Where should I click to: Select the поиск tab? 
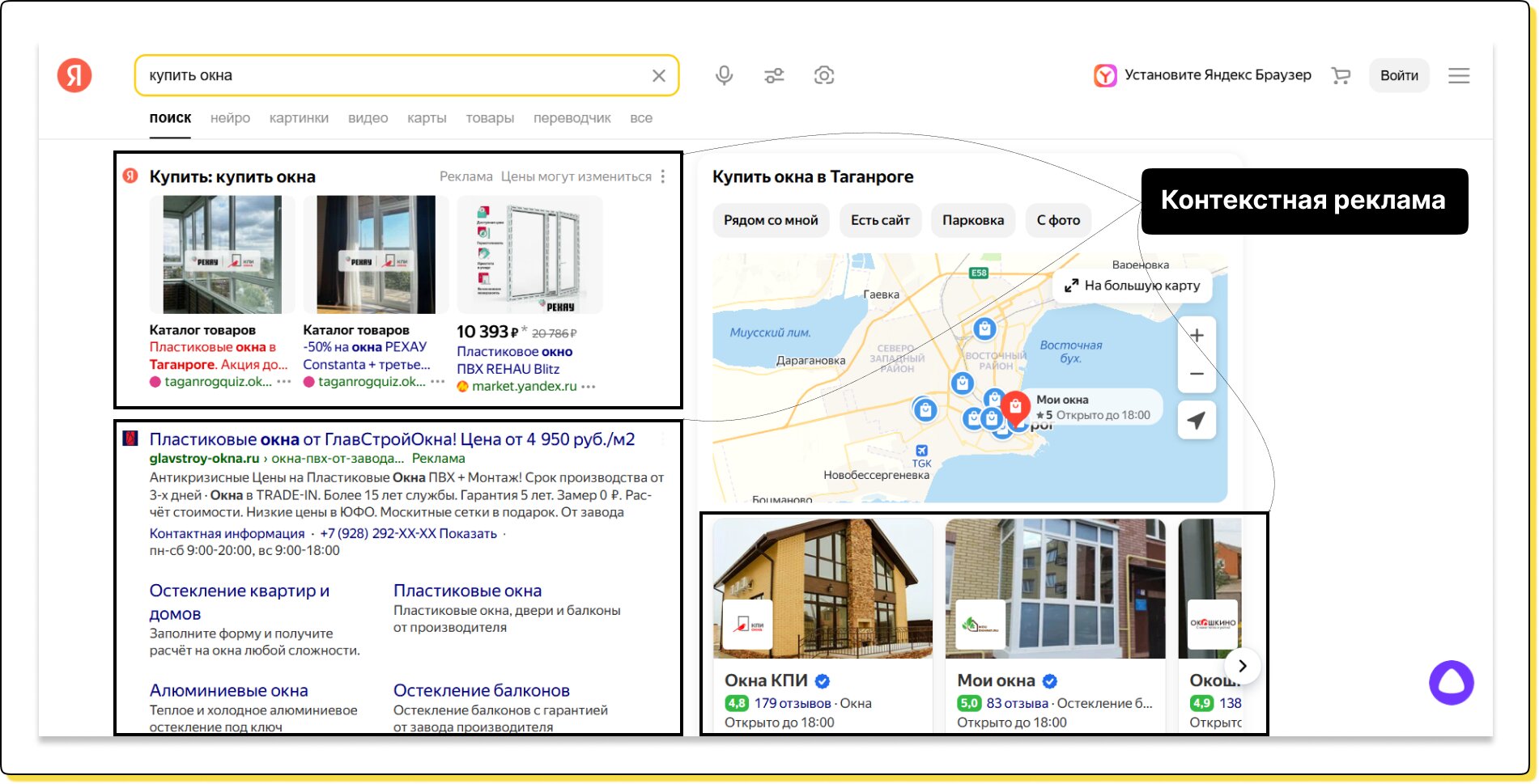[170, 118]
